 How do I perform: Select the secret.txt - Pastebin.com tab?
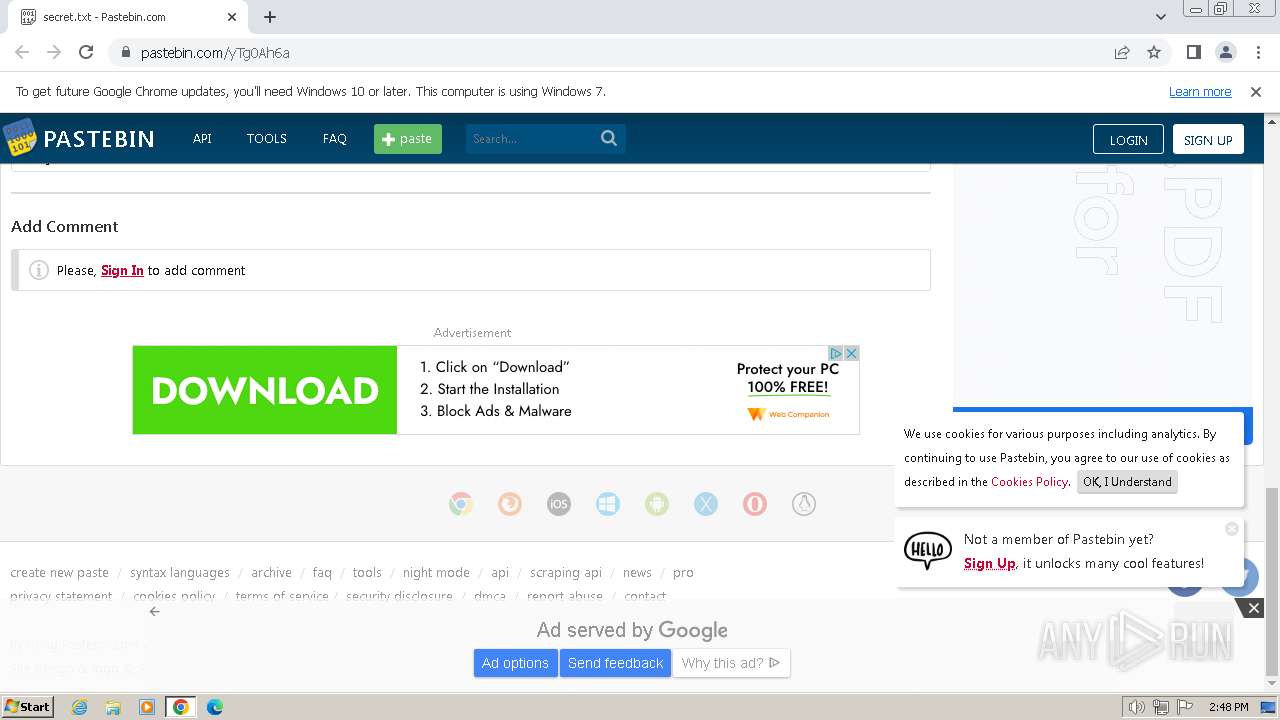coord(128,17)
